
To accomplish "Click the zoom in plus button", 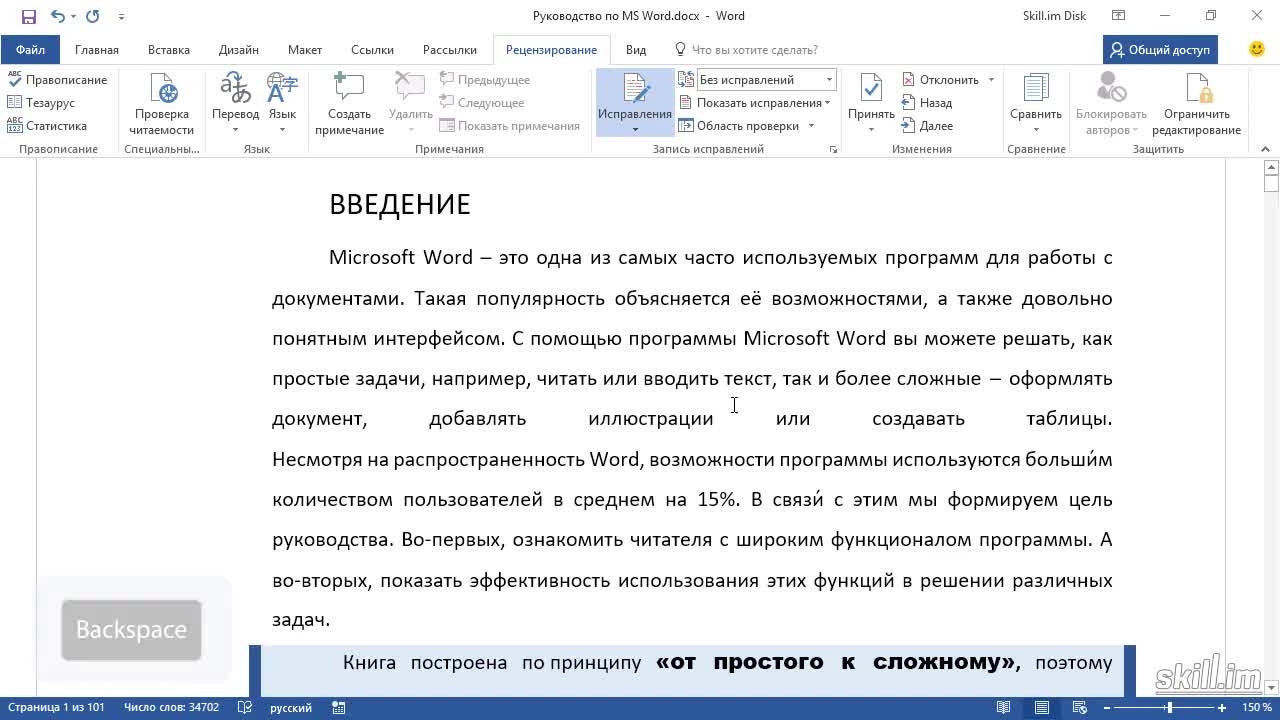I will (1222, 708).
